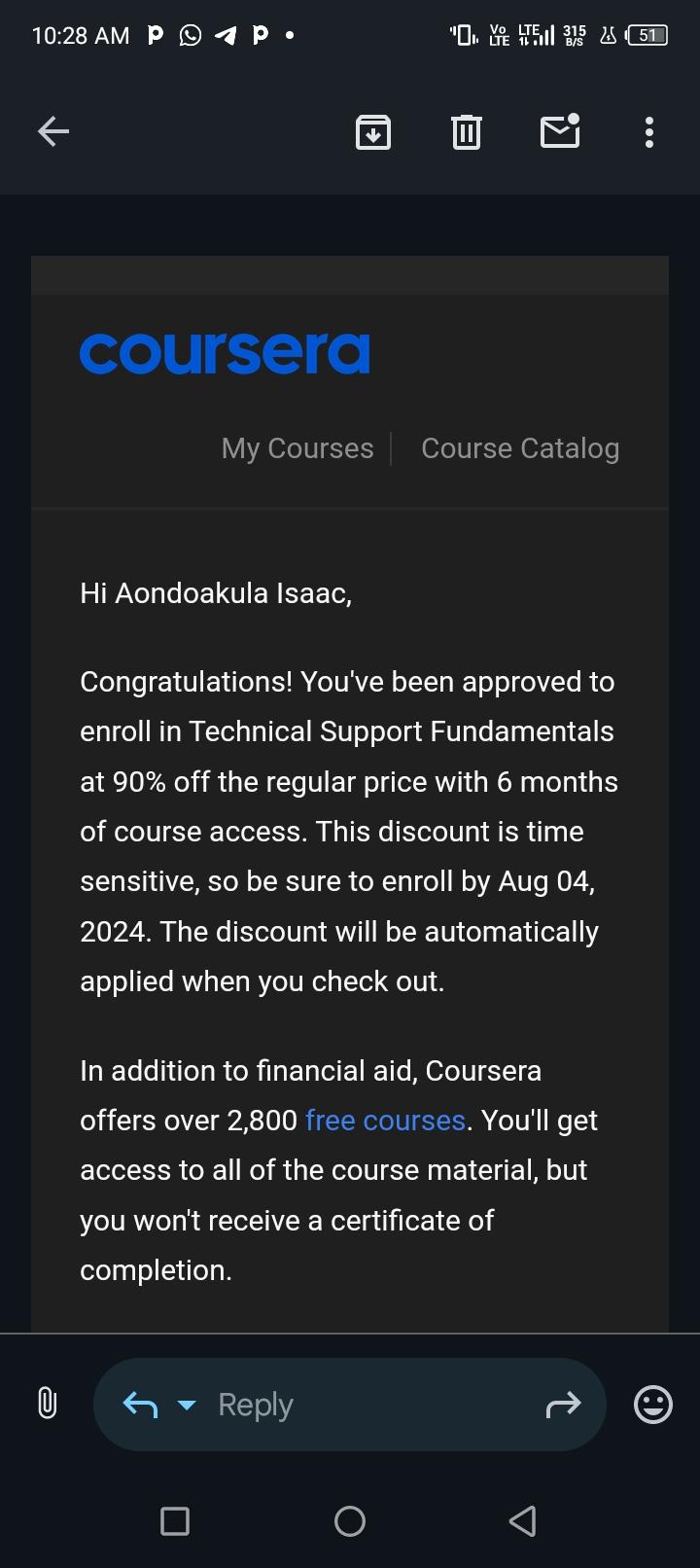
Task: Tap the reply arrow icon
Action: [x=140, y=1404]
